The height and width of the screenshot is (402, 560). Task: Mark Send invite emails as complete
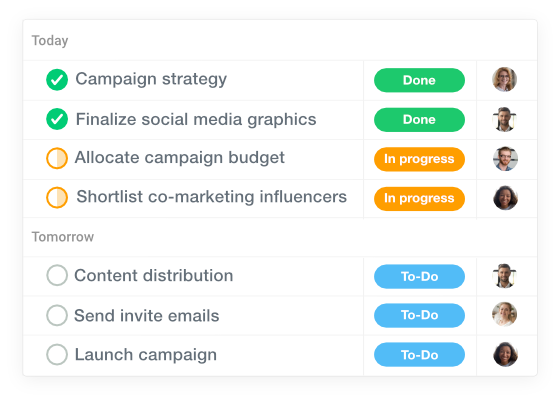pos(57,315)
